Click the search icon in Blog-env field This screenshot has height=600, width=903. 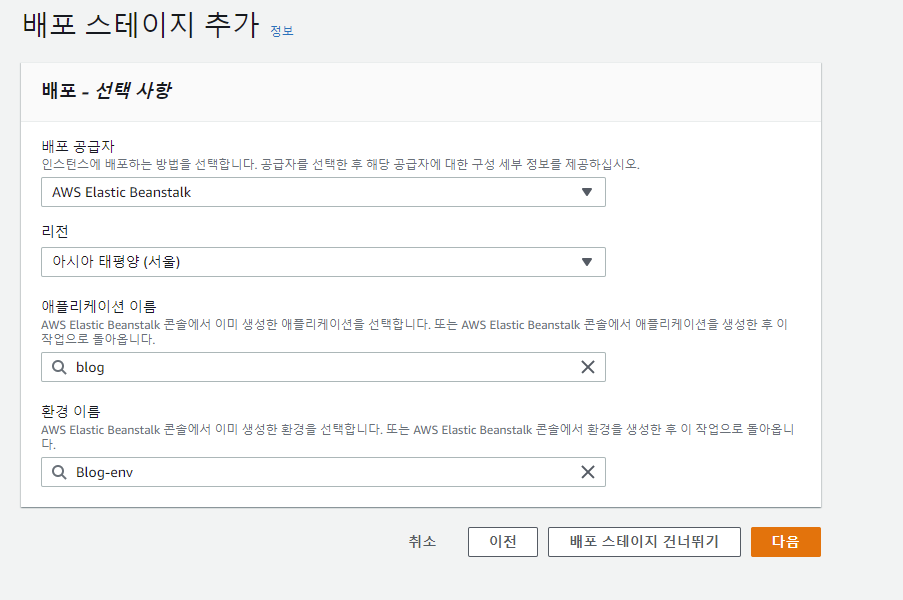coord(59,472)
